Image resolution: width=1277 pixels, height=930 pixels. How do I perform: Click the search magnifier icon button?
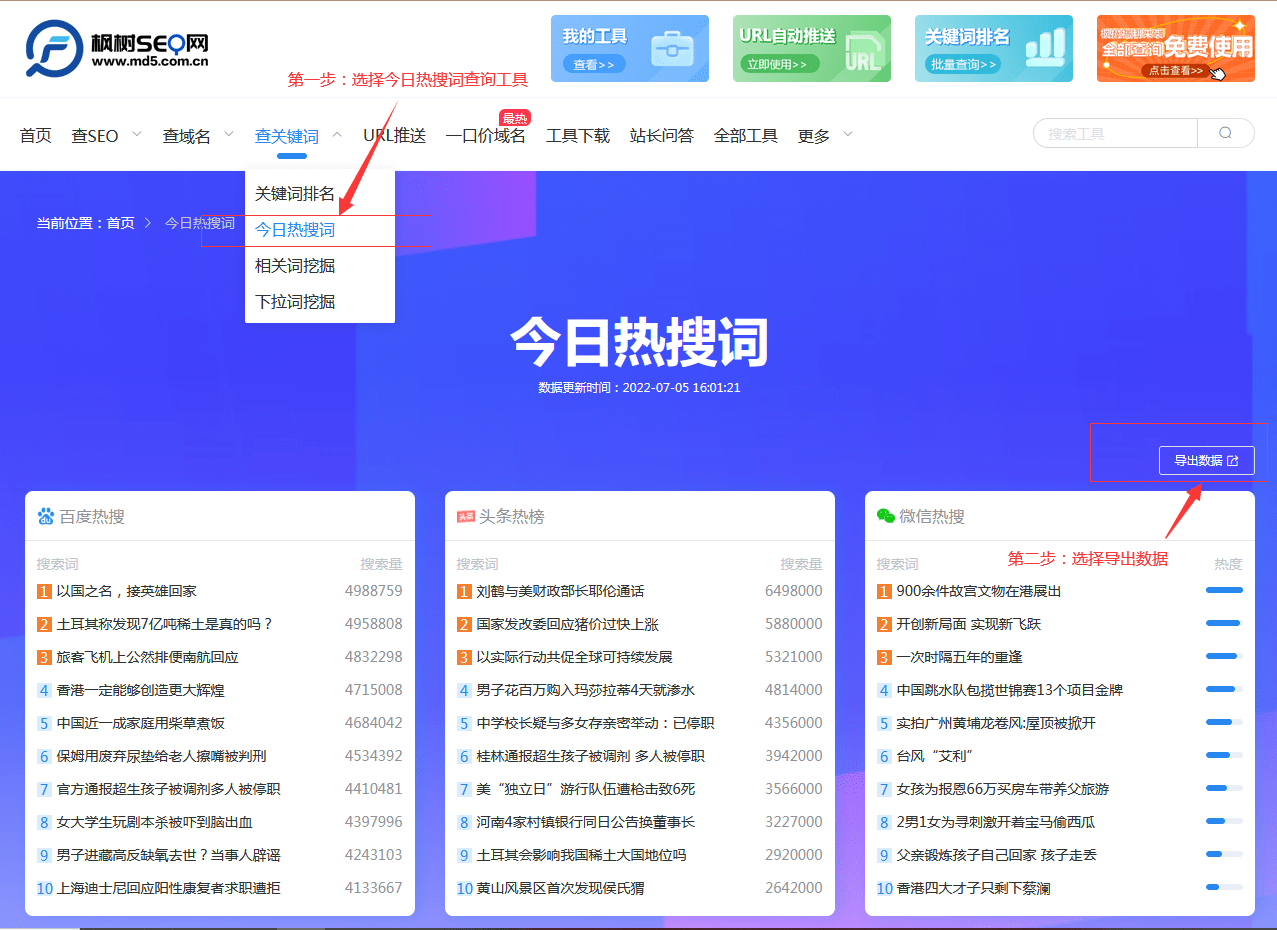coord(1225,134)
